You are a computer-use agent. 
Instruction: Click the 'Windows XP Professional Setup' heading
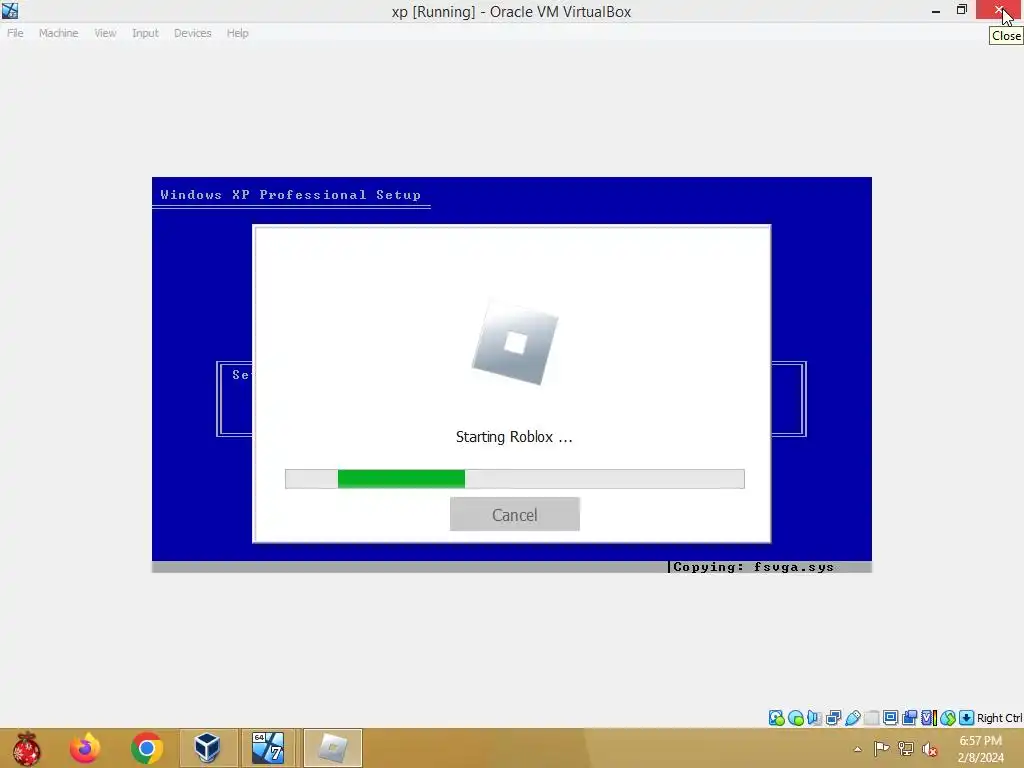coord(291,195)
